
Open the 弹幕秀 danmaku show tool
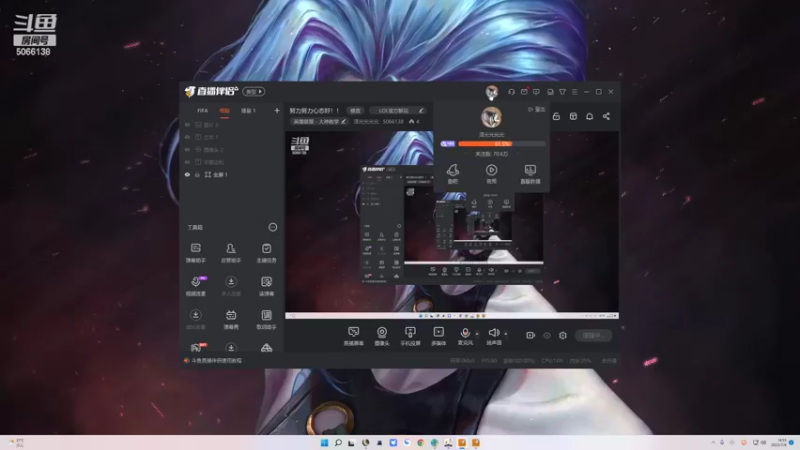click(x=231, y=319)
